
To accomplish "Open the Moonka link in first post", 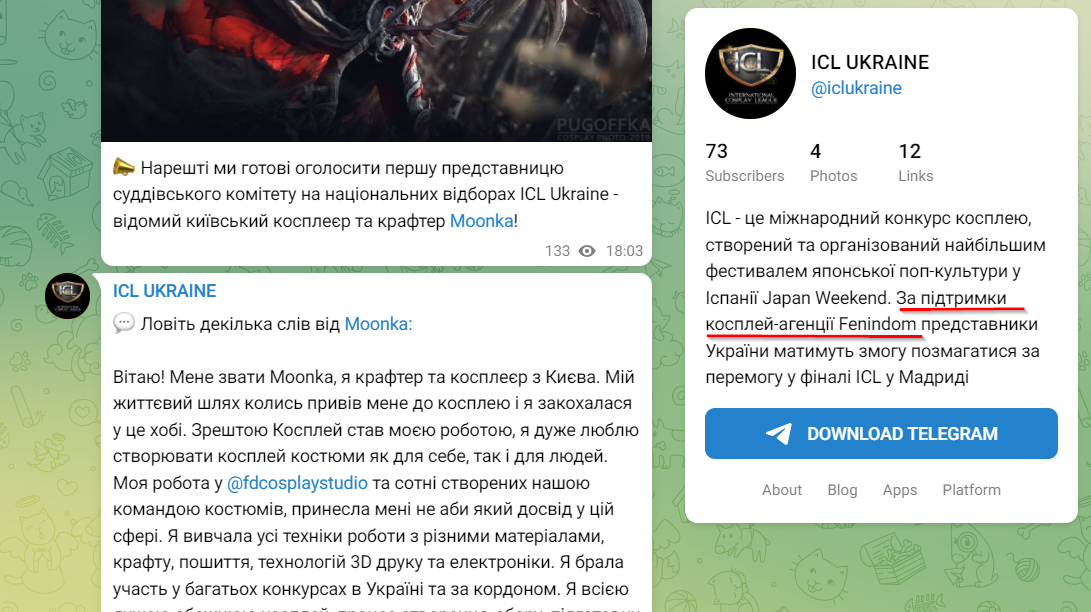I will point(481,221).
